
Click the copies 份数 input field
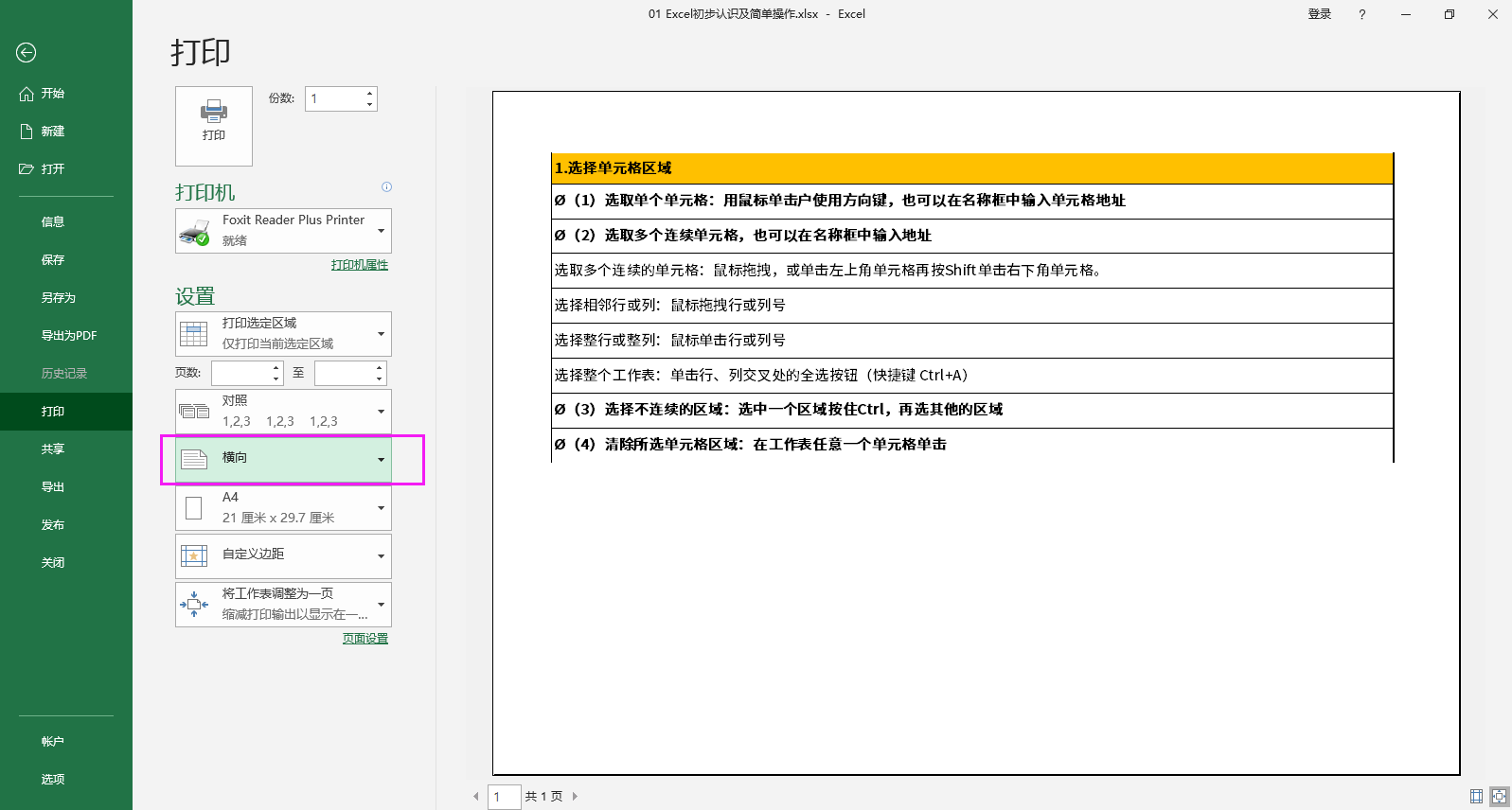tap(334, 98)
